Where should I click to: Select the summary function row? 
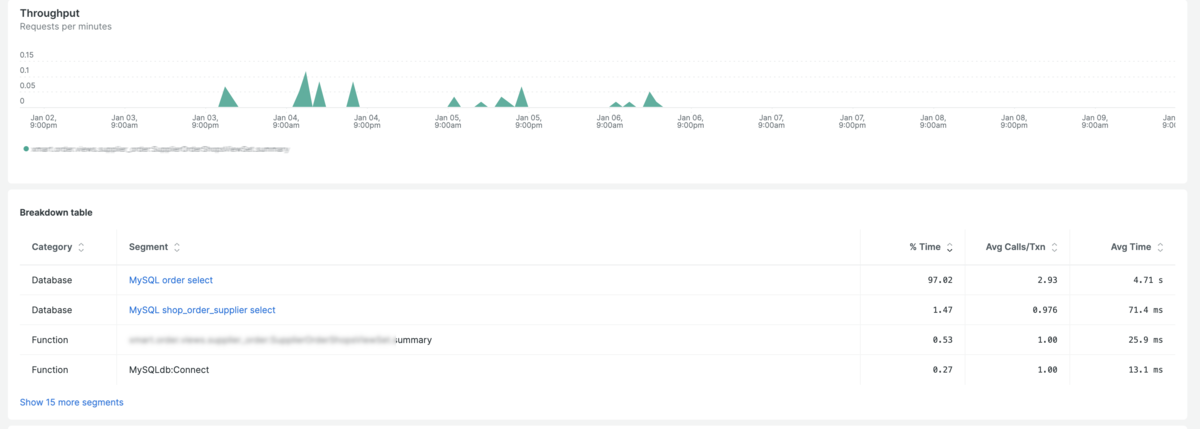600,340
